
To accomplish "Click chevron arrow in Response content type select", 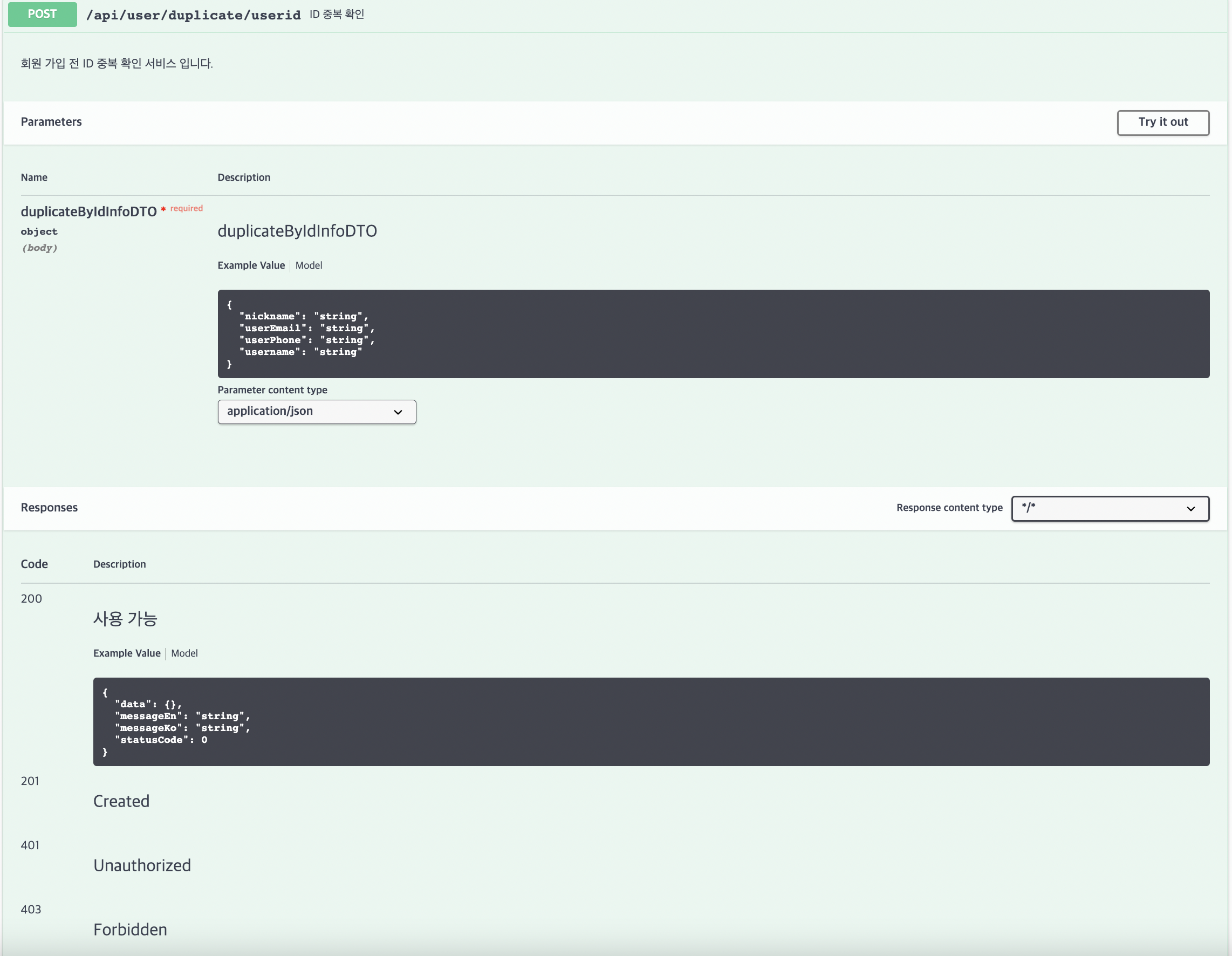I will coord(1190,508).
